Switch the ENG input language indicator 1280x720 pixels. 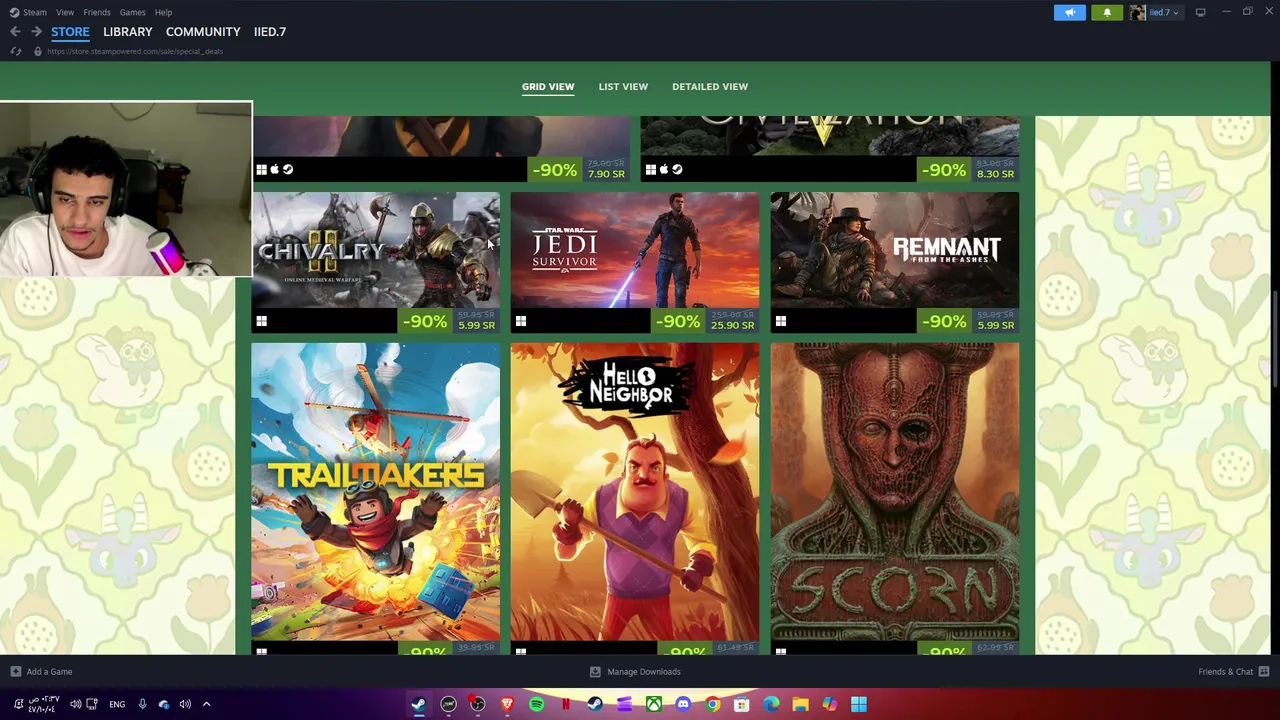117,704
